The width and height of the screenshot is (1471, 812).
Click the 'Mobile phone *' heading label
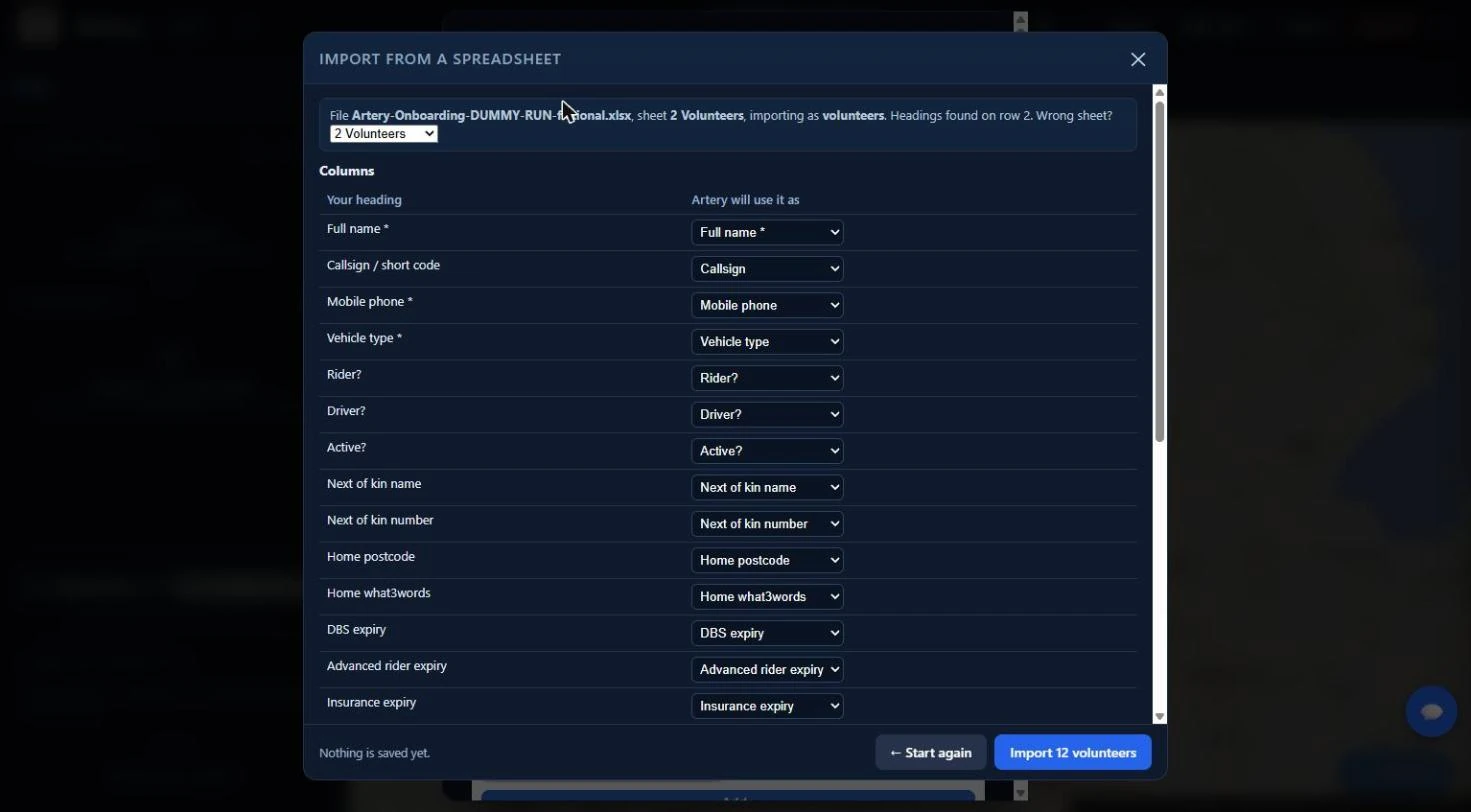pos(370,302)
